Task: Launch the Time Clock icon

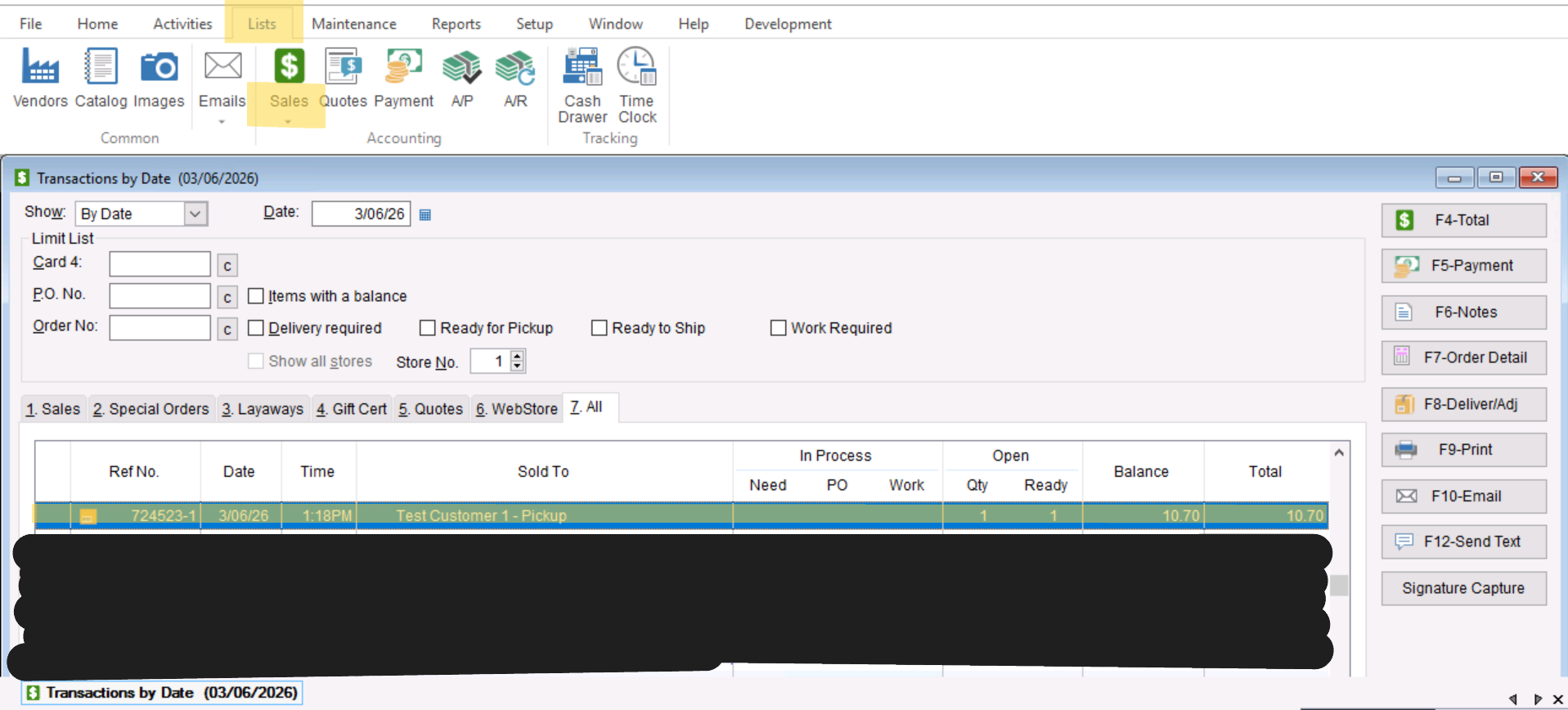Action: tap(636, 67)
